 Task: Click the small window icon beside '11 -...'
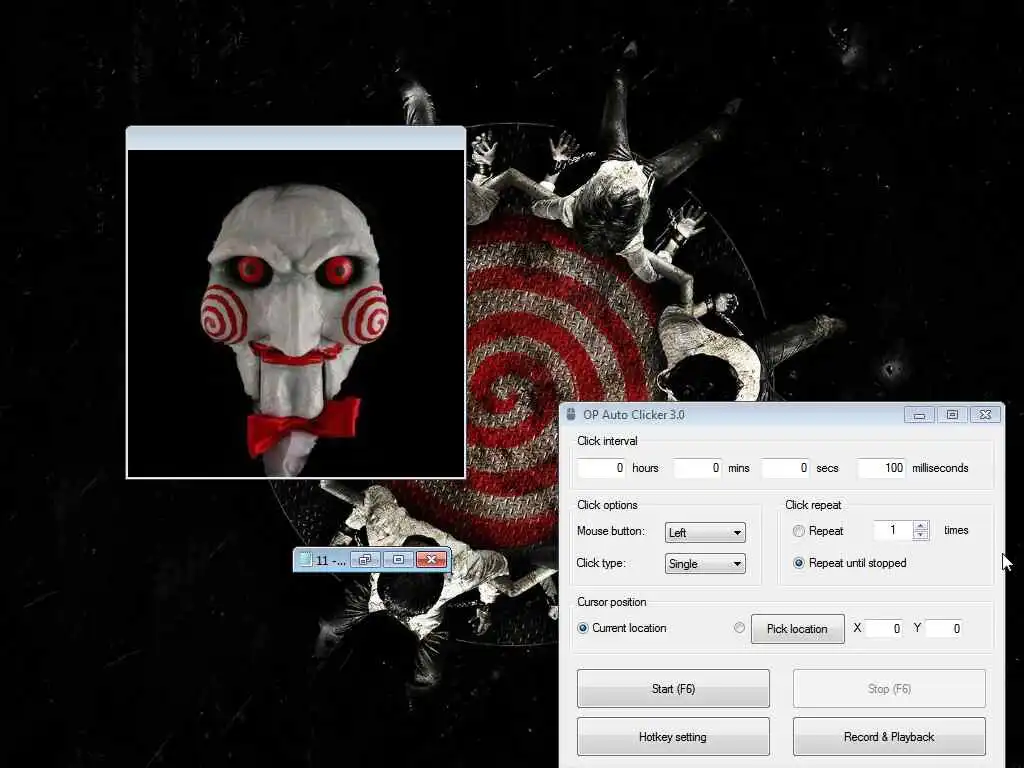(x=306, y=560)
